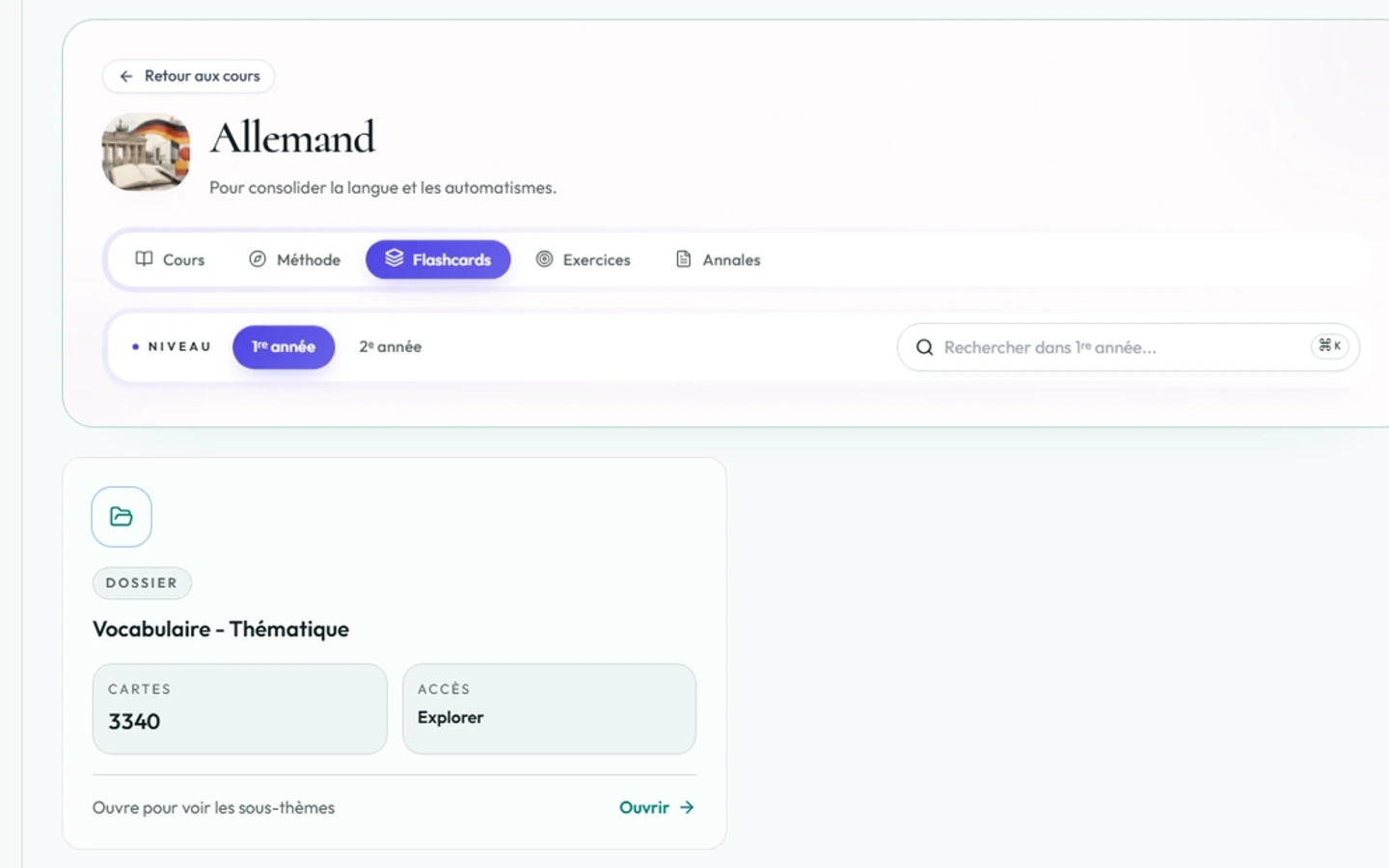Click the Allemand course thumbnail image
The width and height of the screenshot is (1389, 868).
146,152
